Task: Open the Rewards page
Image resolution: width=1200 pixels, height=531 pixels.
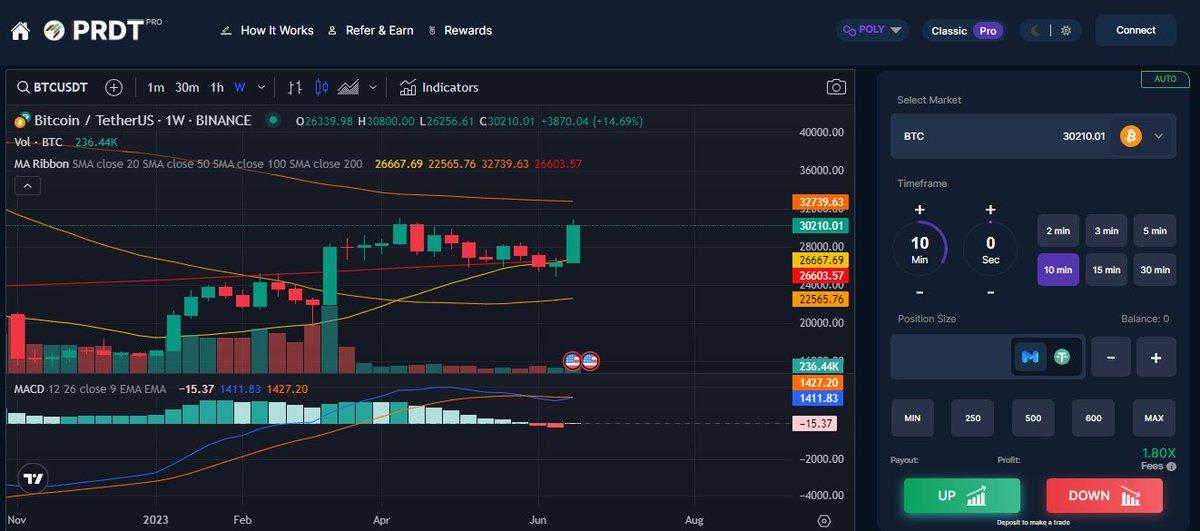Action: (459, 30)
